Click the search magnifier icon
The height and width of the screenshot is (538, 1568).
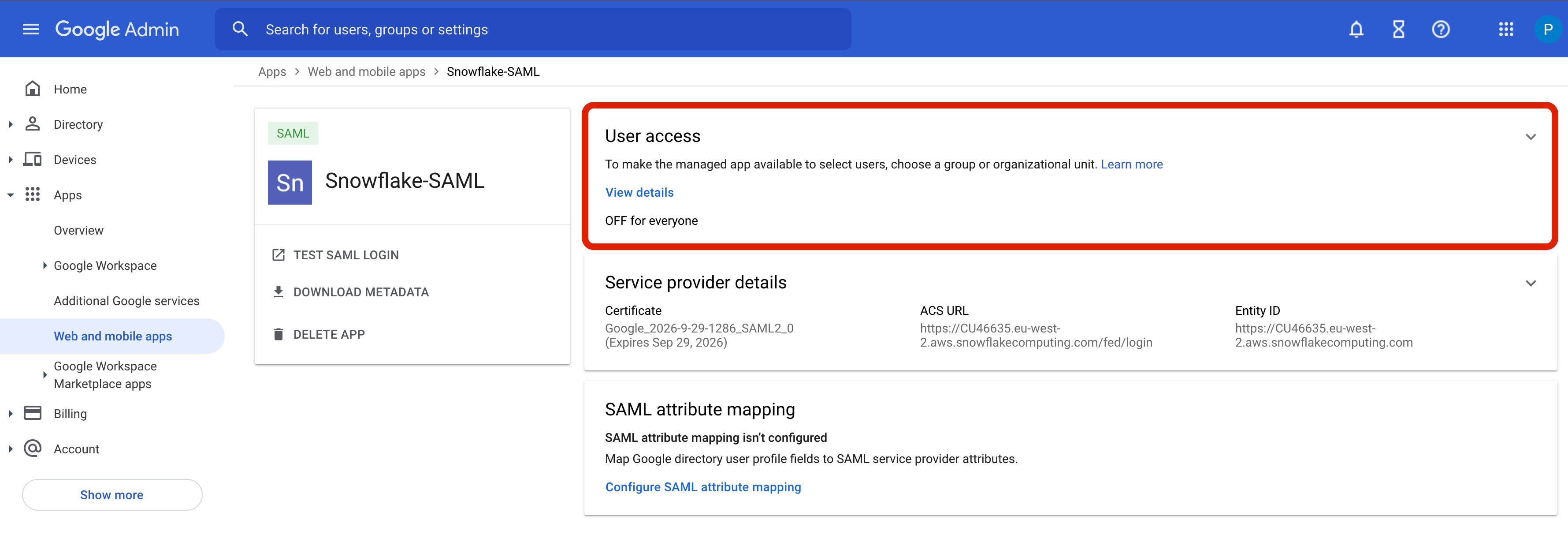[240, 29]
